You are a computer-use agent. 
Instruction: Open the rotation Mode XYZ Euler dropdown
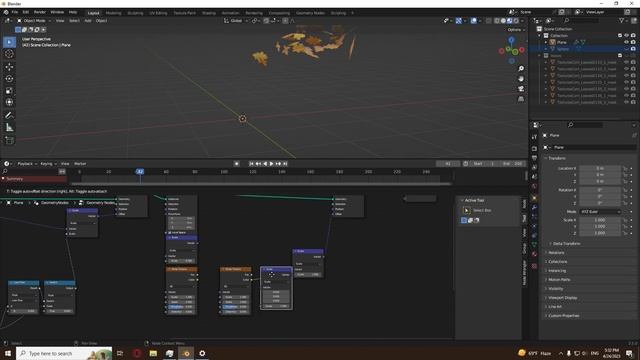click(600, 211)
